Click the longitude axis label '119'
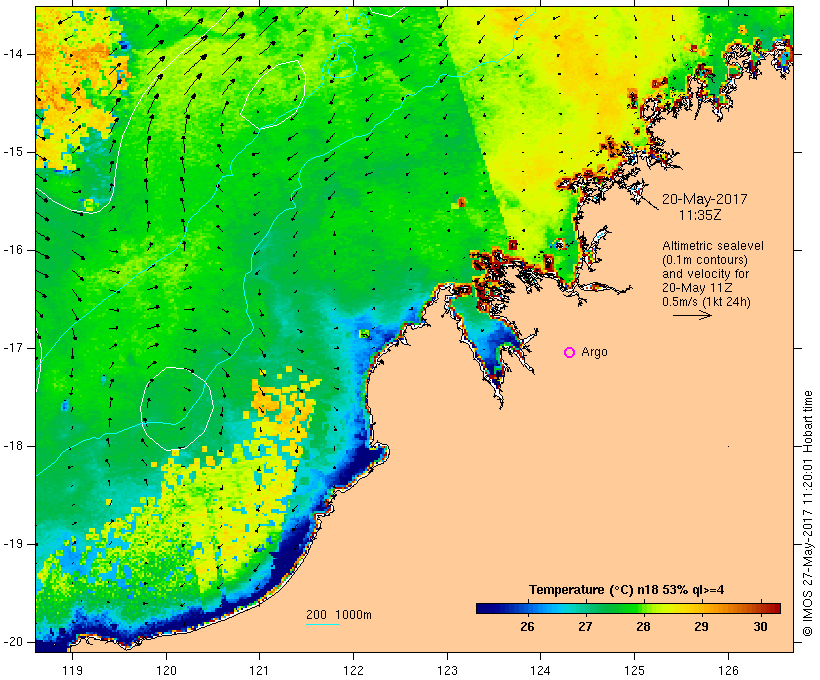The height and width of the screenshot is (680, 820). tap(72, 670)
